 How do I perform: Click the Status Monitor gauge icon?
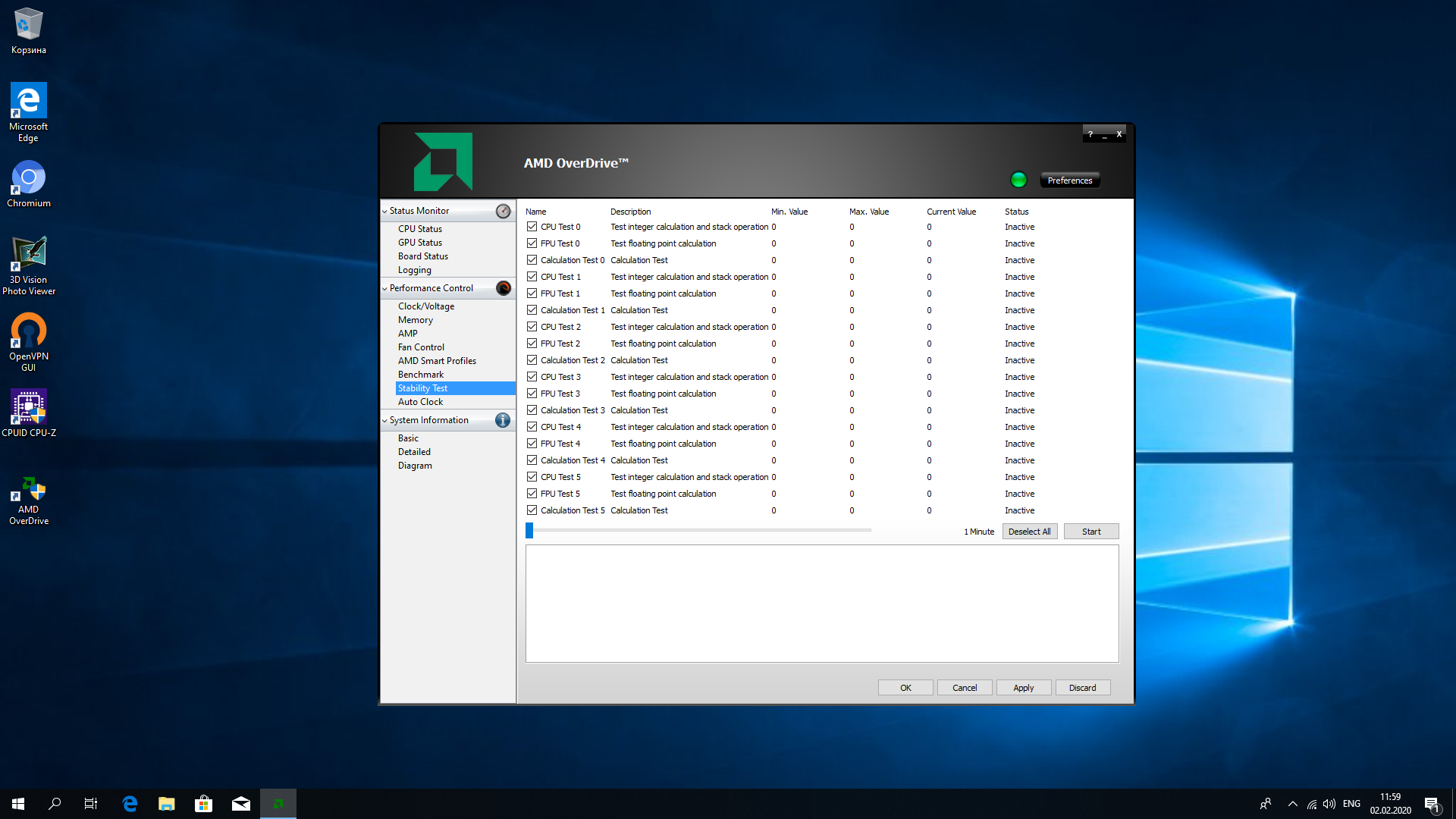(503, 211)
